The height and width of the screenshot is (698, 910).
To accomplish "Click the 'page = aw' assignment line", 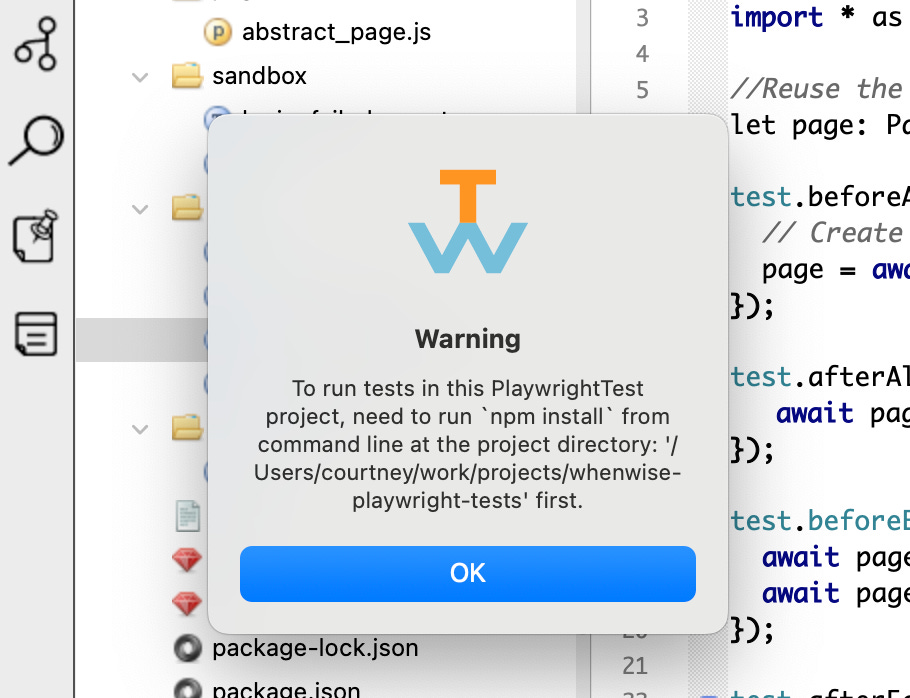I will [836, 269].
